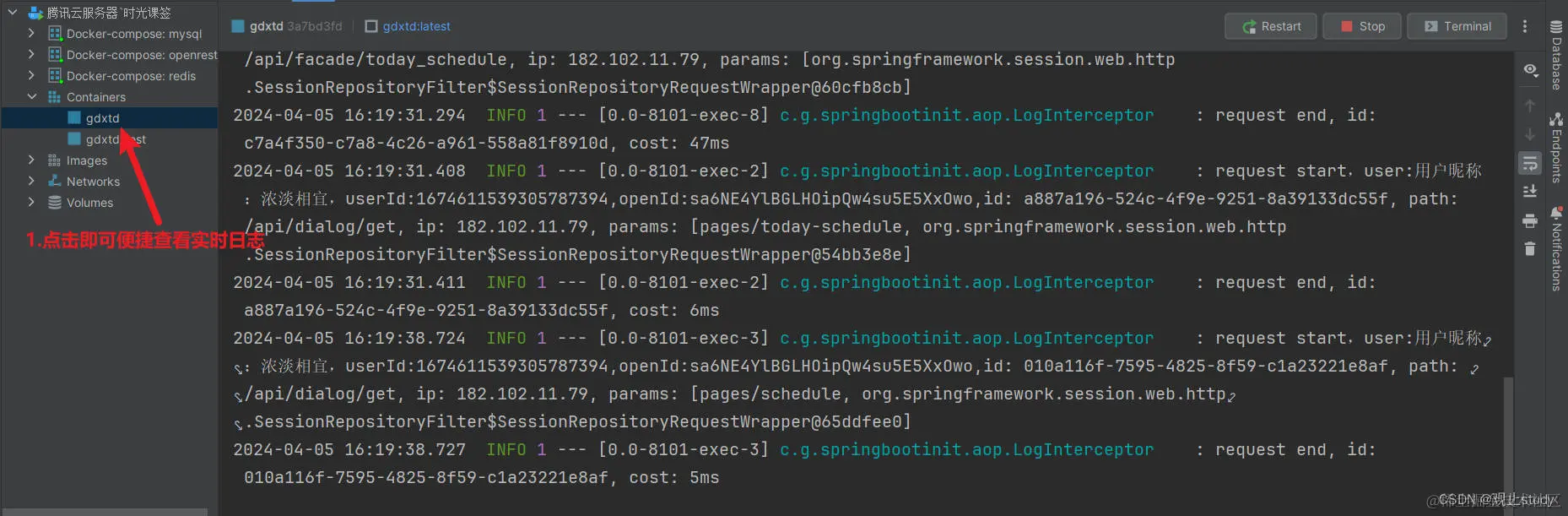
Task: Click the gdxtd:latest image icon
Action: pyautogui.click(x=371, y=26)
